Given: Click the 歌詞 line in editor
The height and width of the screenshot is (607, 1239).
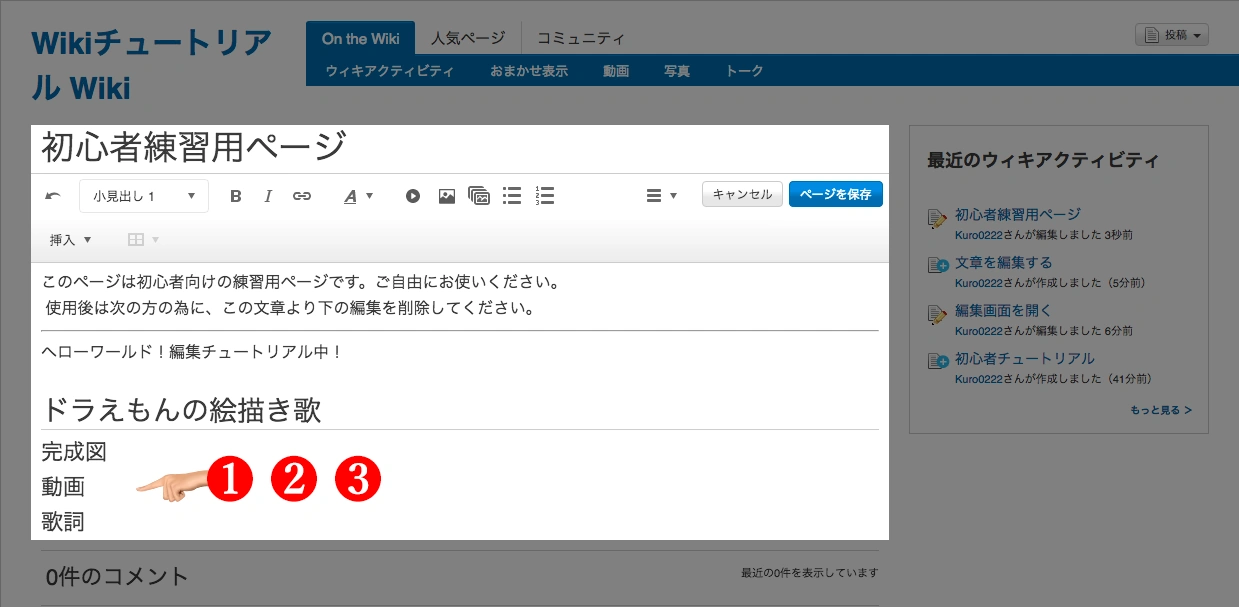Looking at the screenshot, I should (63, 522).
